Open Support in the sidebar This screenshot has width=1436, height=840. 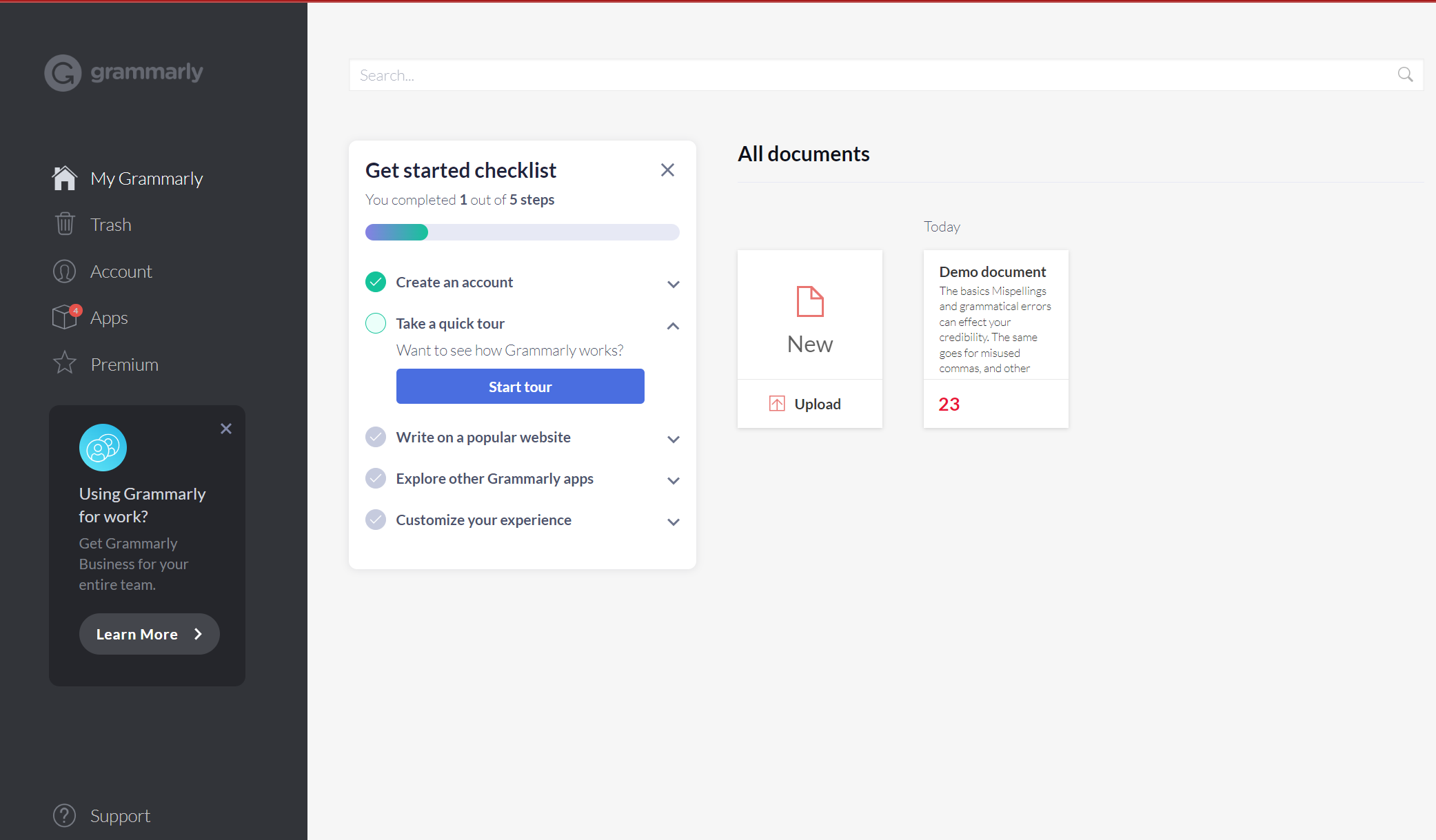coord(120,816)
